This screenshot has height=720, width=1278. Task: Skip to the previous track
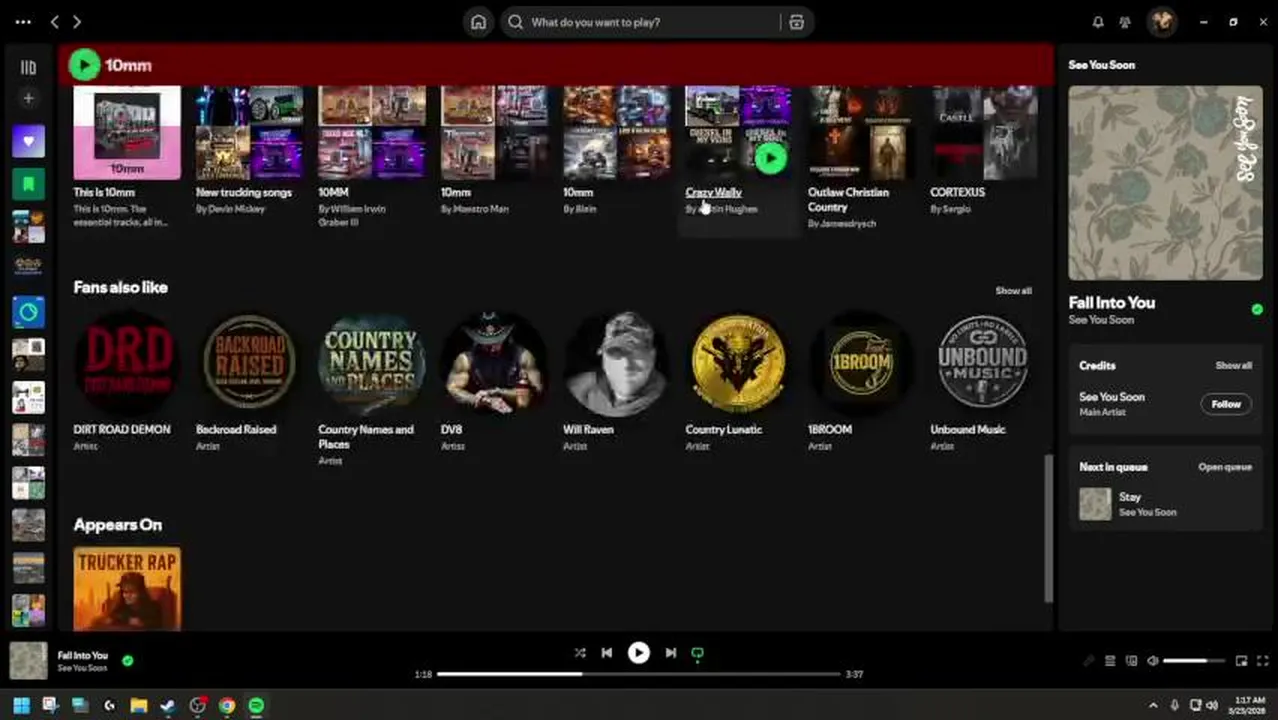(x=606, y=653)
